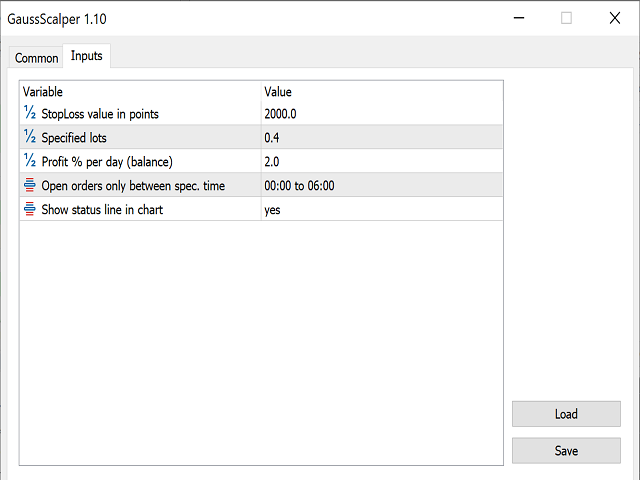Edit the StopLoss value 2000.0 field
This screenshot has width=640, height=480.
click(x=380, y=114)
